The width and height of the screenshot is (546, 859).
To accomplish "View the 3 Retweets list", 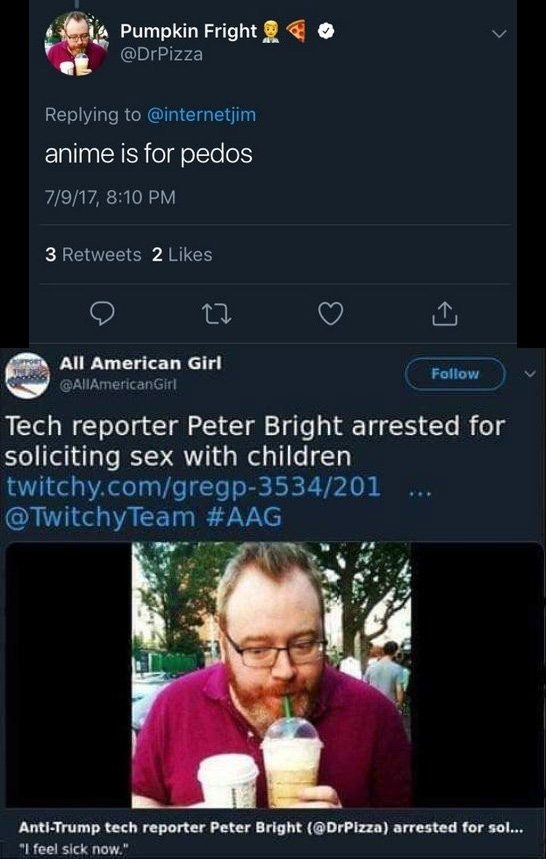I will [93, 255].
